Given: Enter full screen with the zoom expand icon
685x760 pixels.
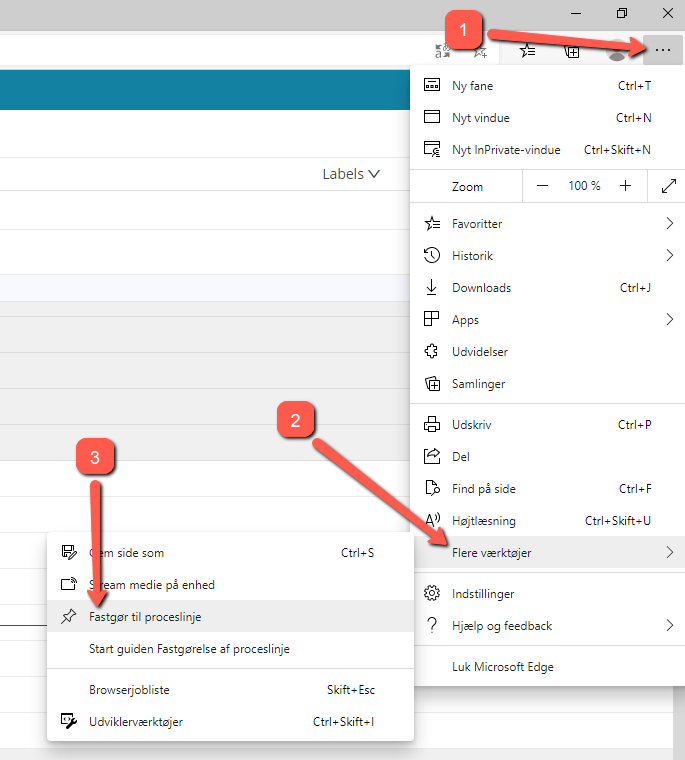Looking at the screenshot, I should 669,186.
